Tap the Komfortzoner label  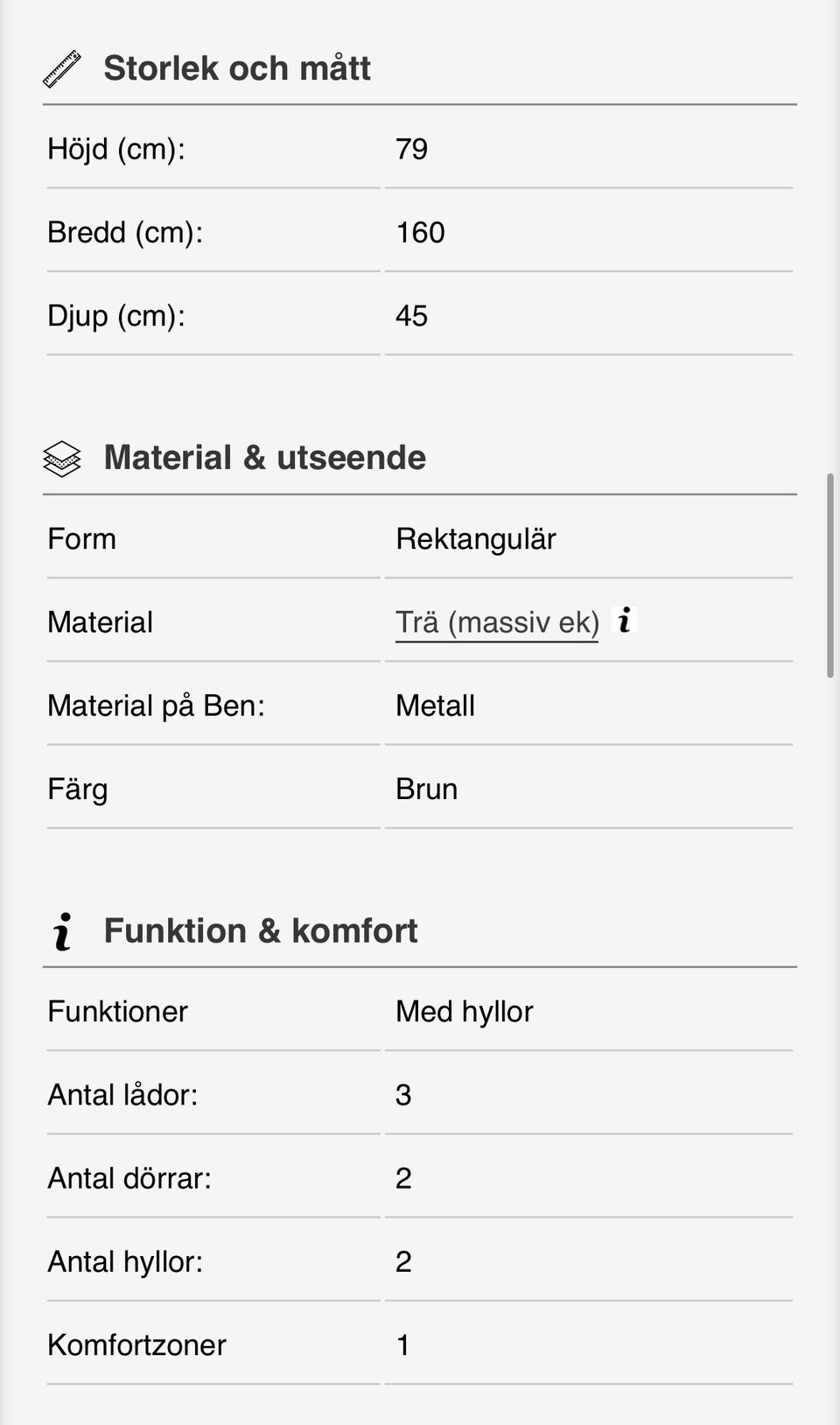tap(137, 1344)
